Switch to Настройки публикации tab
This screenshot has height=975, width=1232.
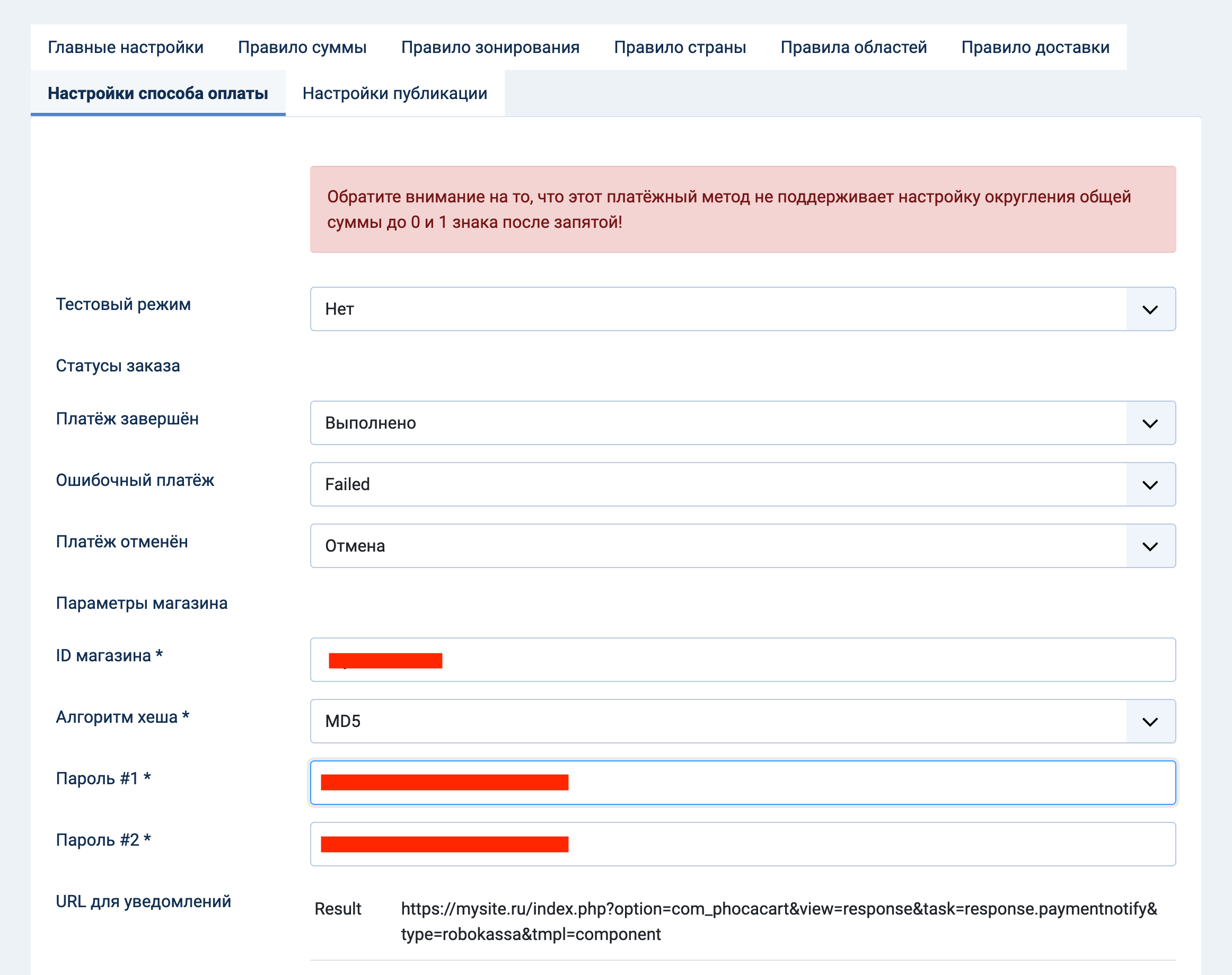coord(394,93)
